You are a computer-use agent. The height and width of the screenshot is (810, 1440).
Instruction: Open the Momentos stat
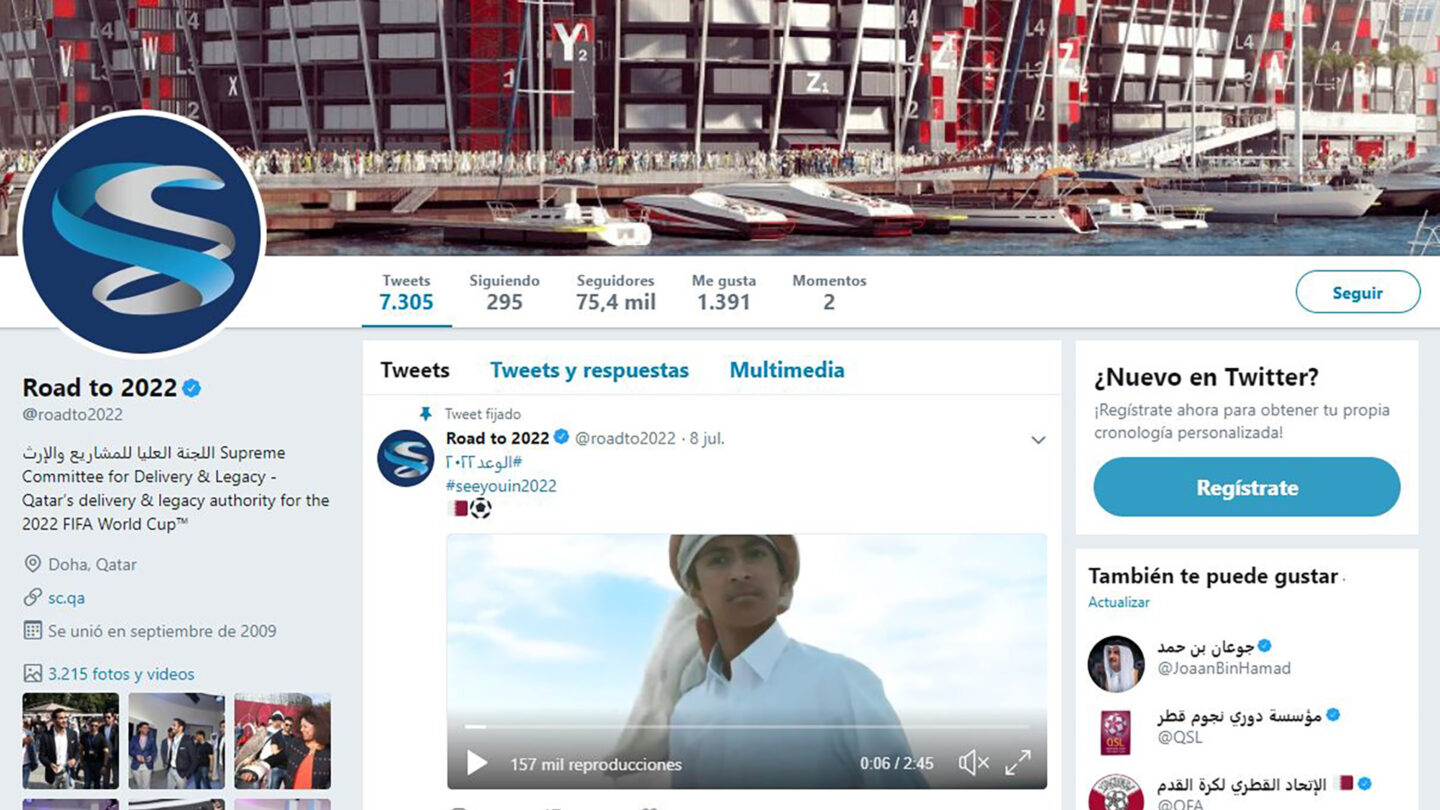[x=829, y=292]
